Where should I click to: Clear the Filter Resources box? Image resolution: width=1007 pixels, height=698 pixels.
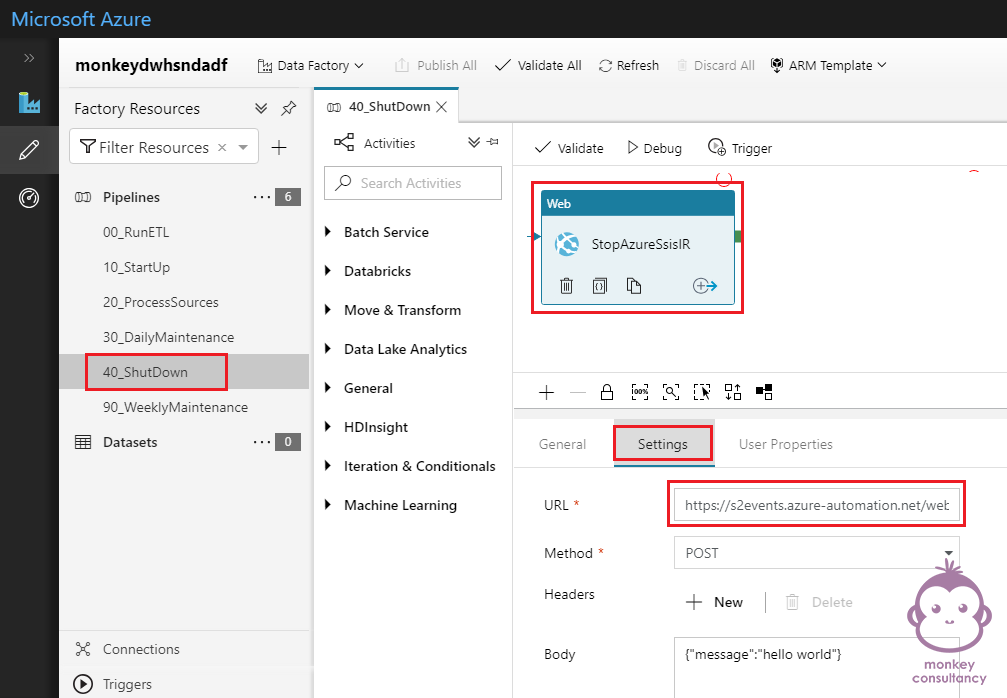tap(222, 147)
